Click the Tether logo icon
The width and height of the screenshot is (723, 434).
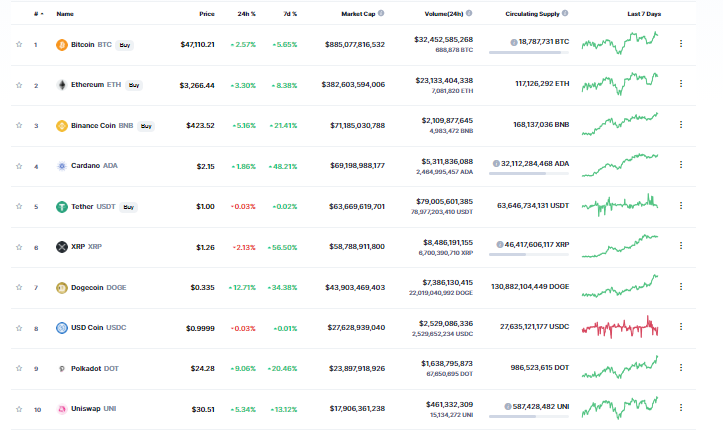[x=62, y=207]
